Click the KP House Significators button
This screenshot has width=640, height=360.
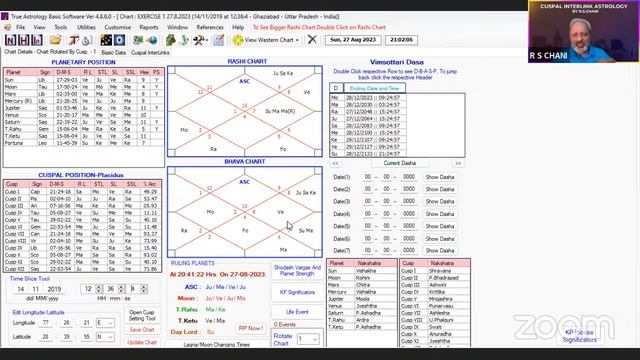580,336
